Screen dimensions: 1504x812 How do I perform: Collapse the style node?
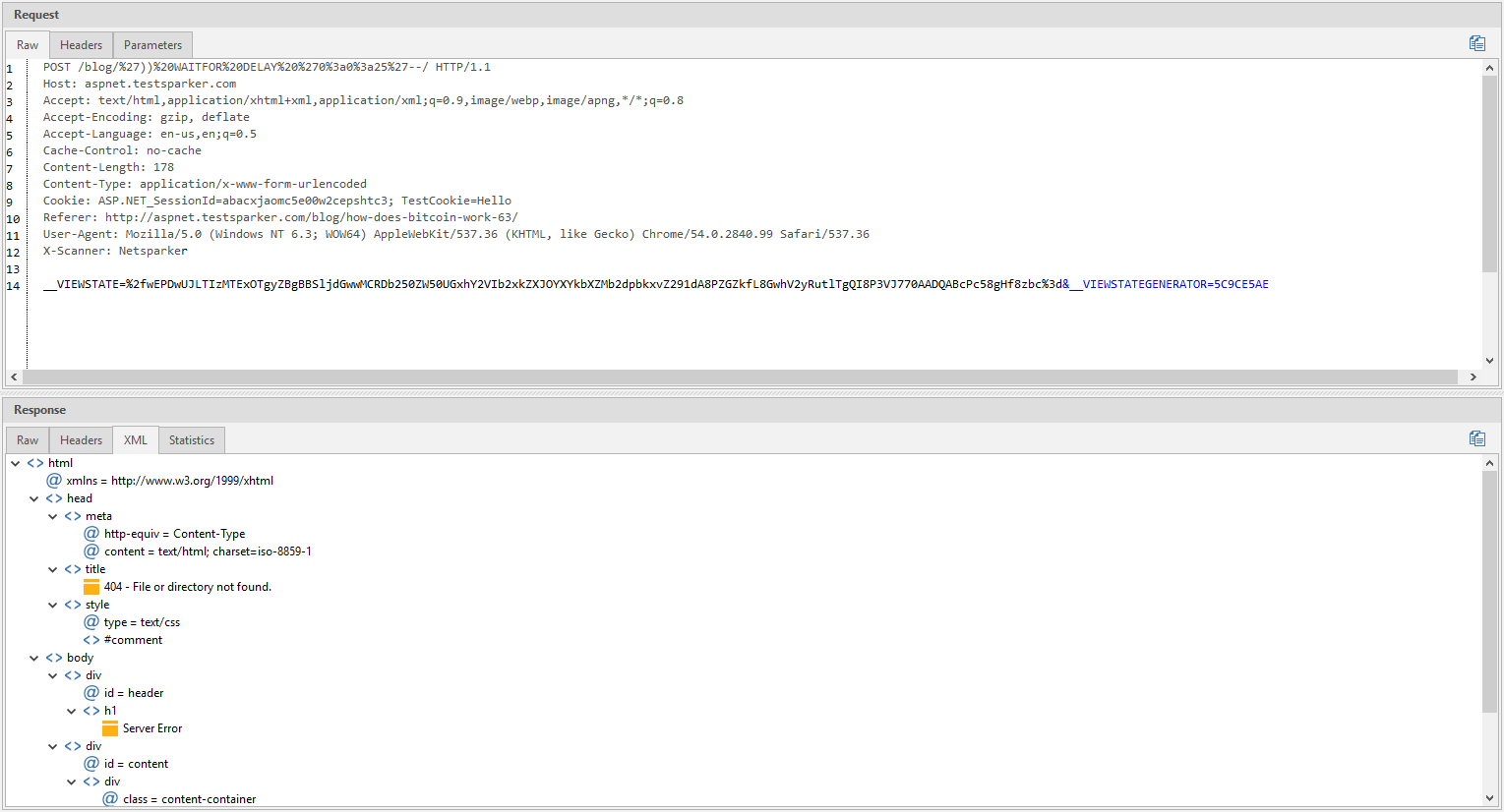click(52, 604)
